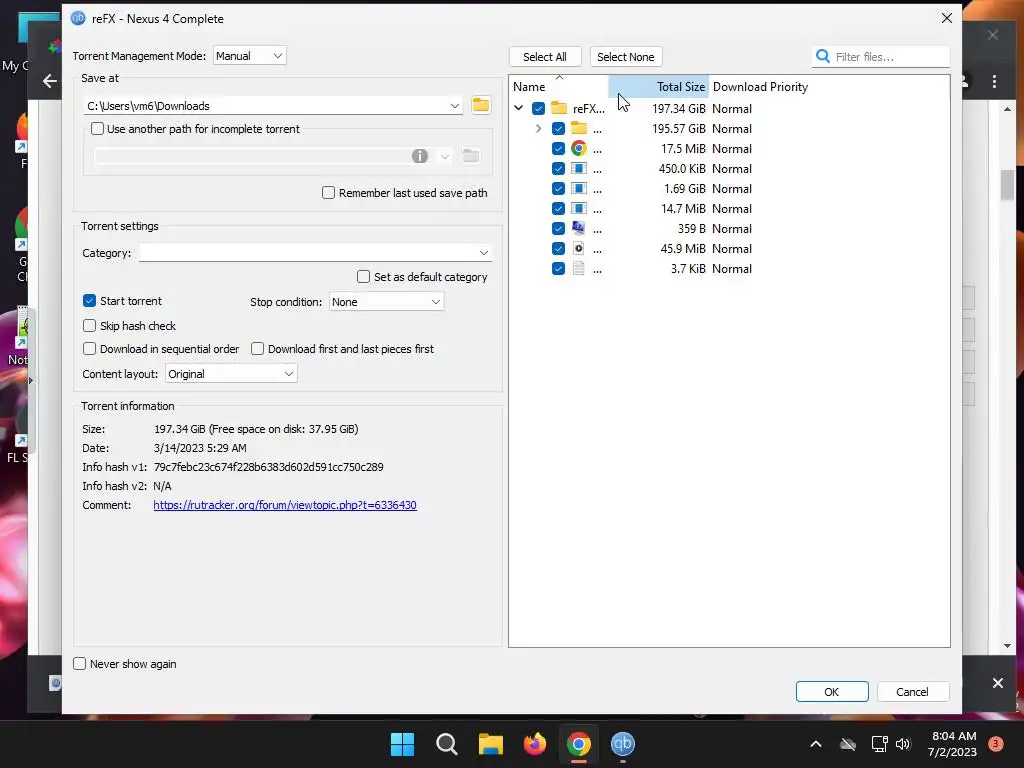Show hidden tray icons chevron
Image resolution: width=1024 pixels, height=768 pixels.
click(x=816, y=744)
